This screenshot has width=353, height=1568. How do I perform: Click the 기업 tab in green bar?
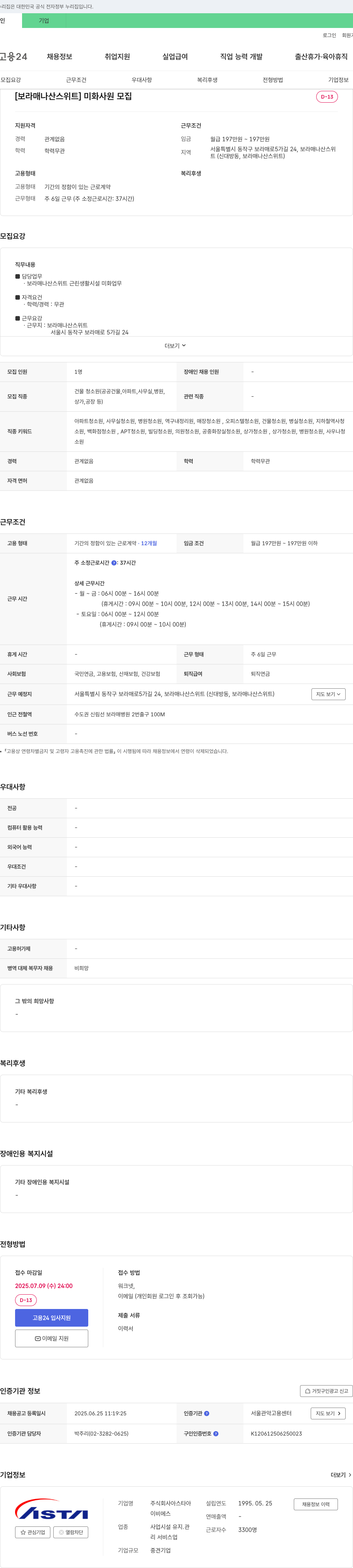point(44,21)
